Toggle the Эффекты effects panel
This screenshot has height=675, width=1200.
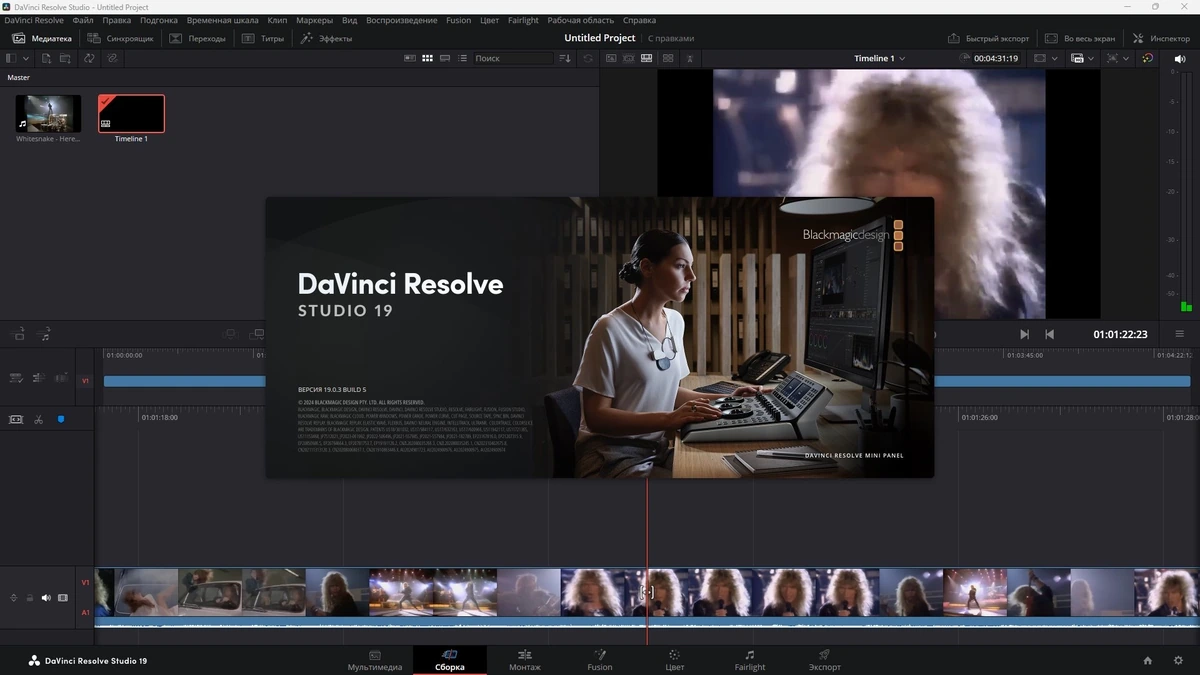click(326, 38)
